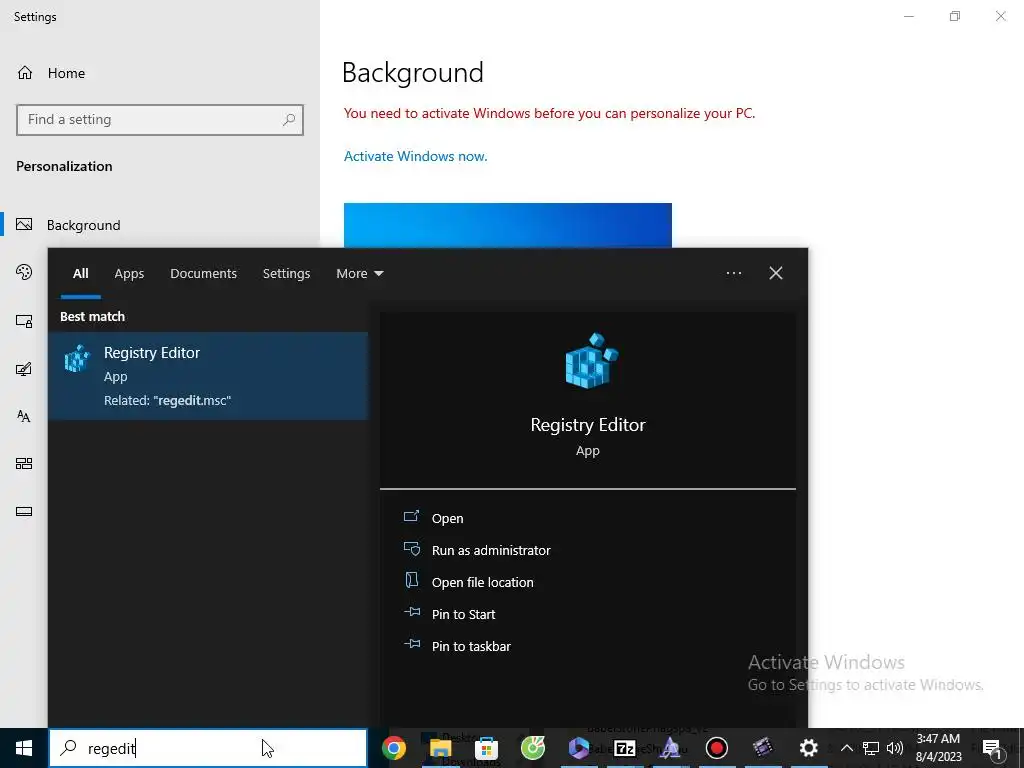Screen dimensions: 1024x768
Task: Switch to the All search tab
Action: click(80, 274)
